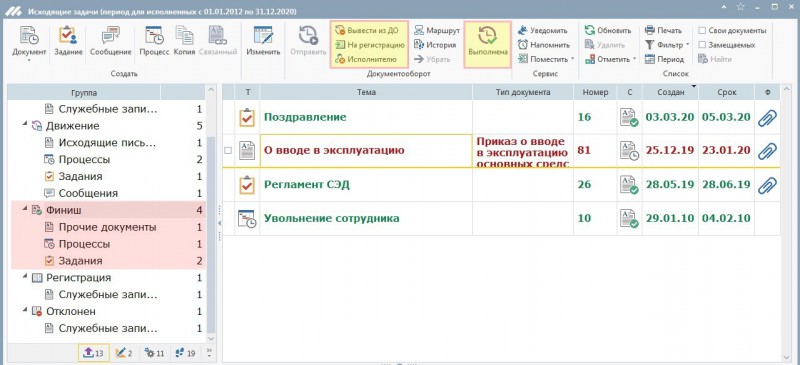Open the Поздравление task row
This screenshot has width=800, height=365.
point(501,117)
